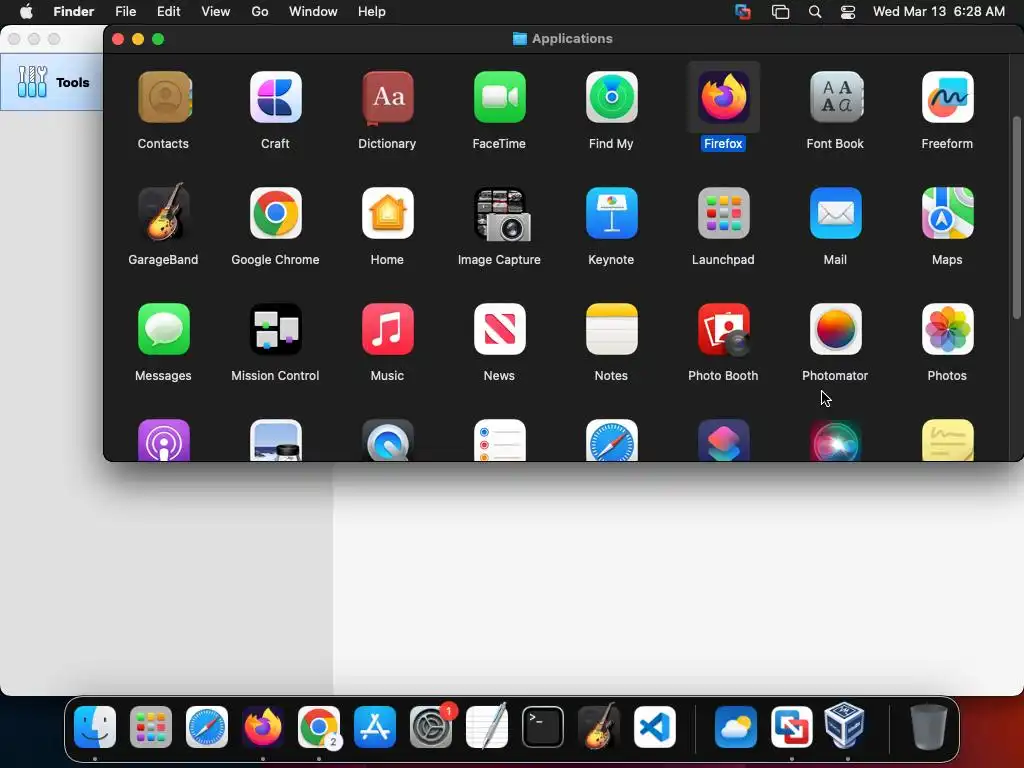
Task: Select the Stickies icon in bottom row
Action: 948,440
